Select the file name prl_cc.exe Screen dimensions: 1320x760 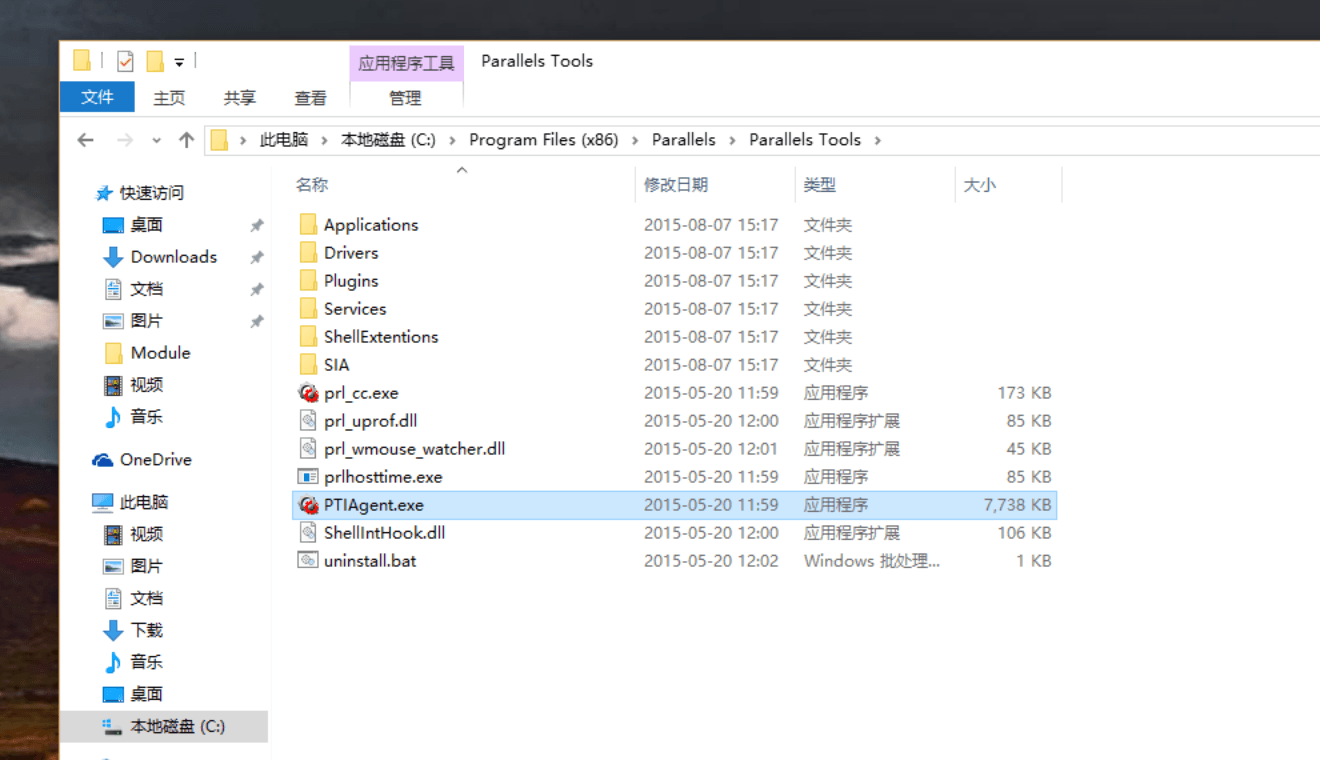click(x=361, y=393)
